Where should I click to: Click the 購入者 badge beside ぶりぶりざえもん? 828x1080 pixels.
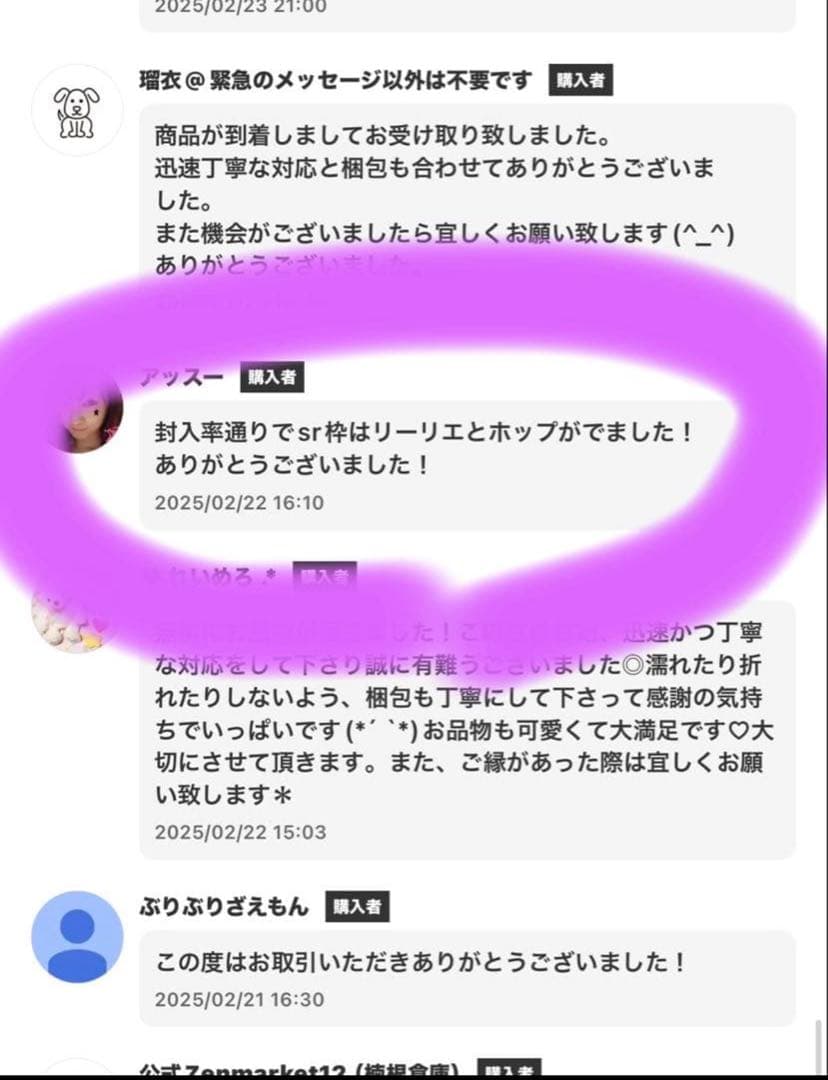tap(357, 906)
